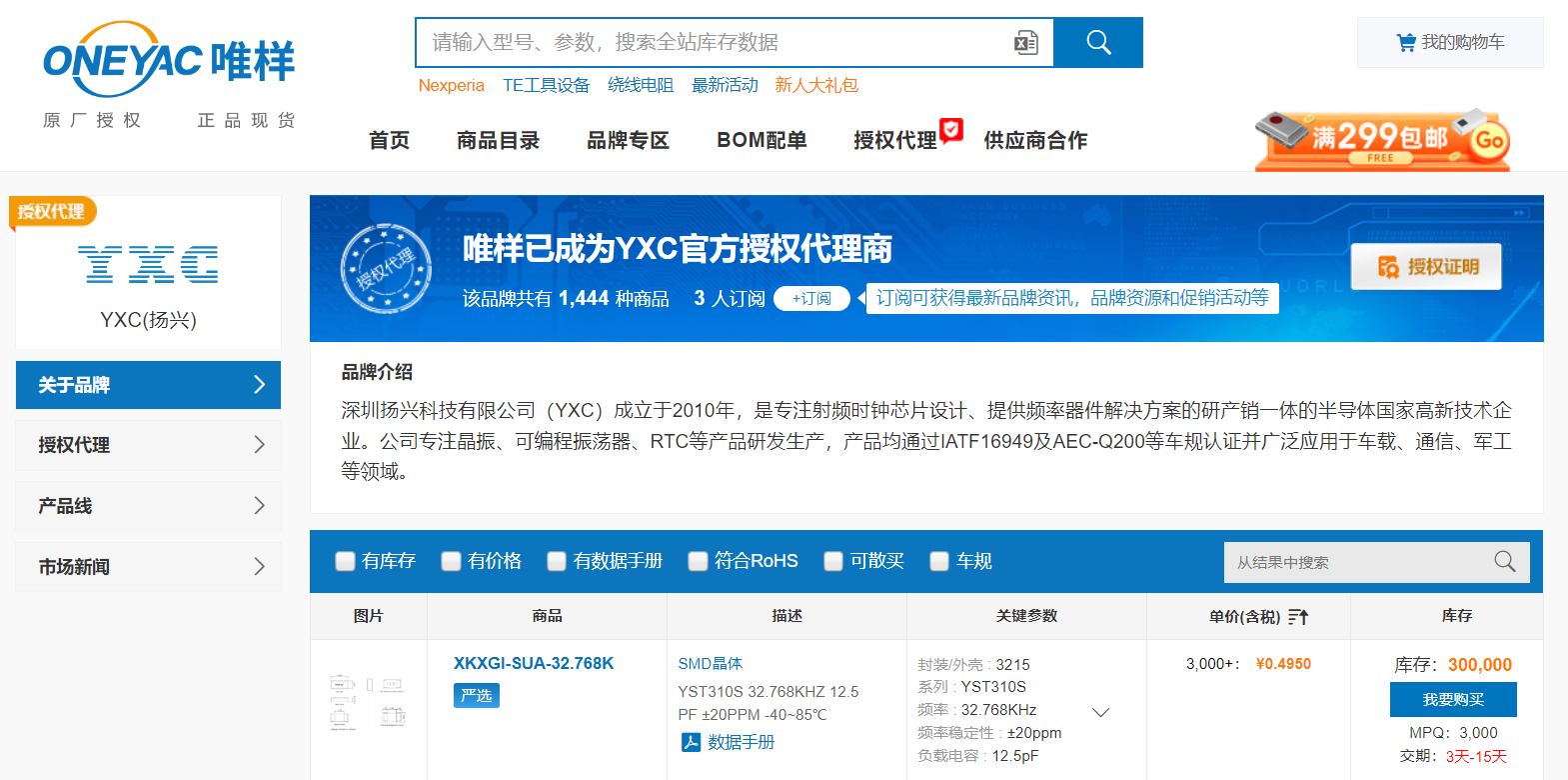1568x780 pixels.
Task: Check the 可散买 option
Action: pos(833,561)
